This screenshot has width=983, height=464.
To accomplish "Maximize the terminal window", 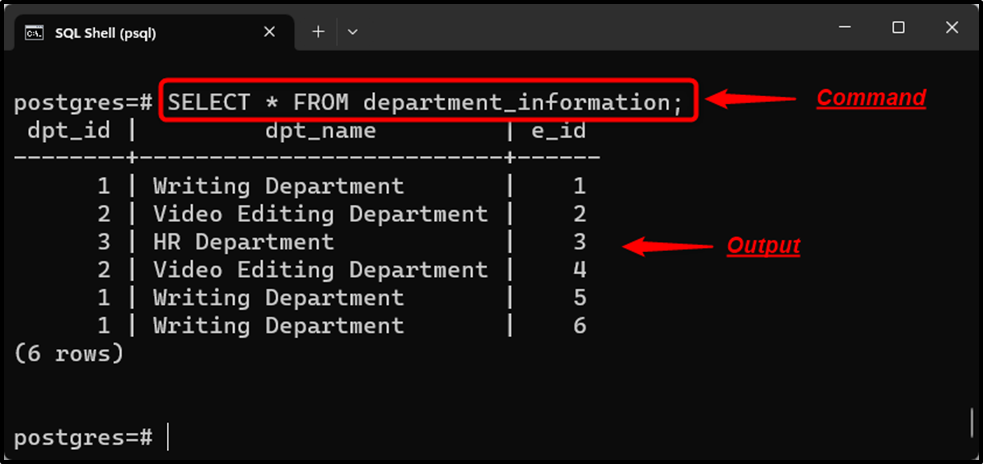I will pos(898,28).
